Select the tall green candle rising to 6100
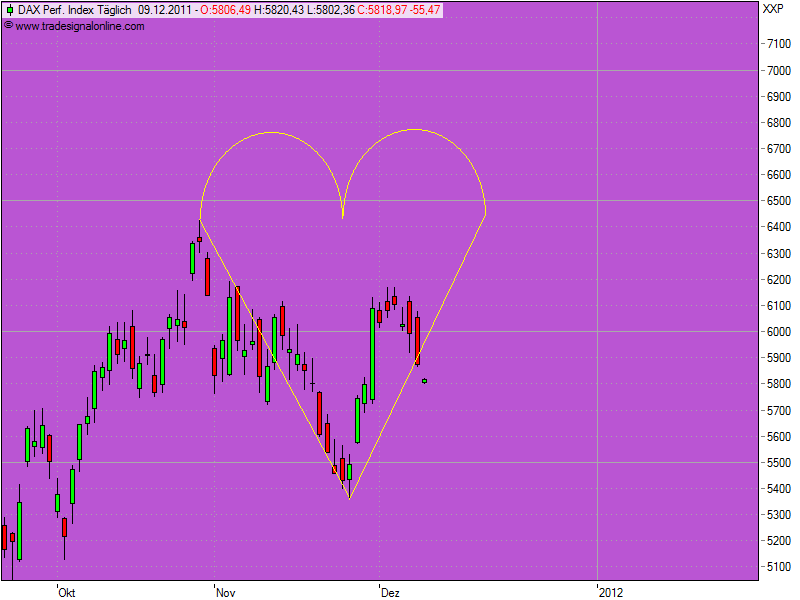Viewport: 800px width, 600px height. [372, 353]
